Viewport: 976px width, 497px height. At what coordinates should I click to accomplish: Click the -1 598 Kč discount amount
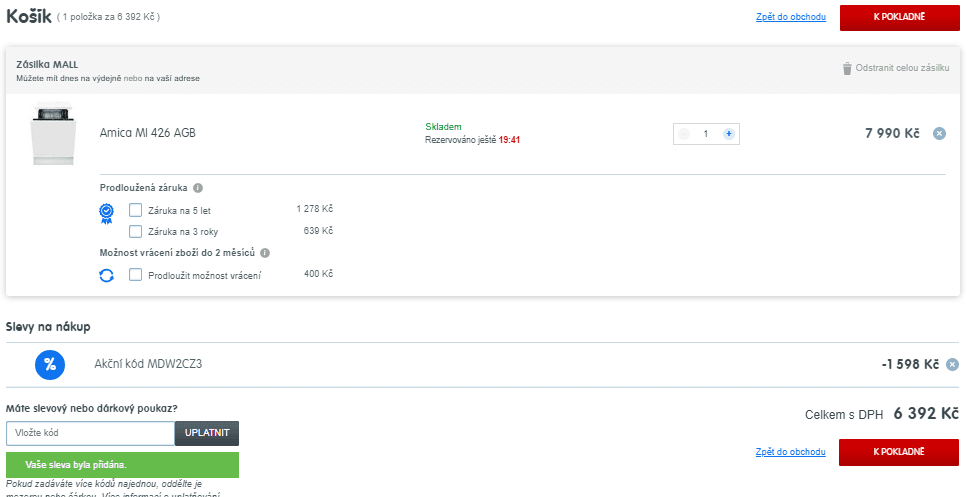910,364
